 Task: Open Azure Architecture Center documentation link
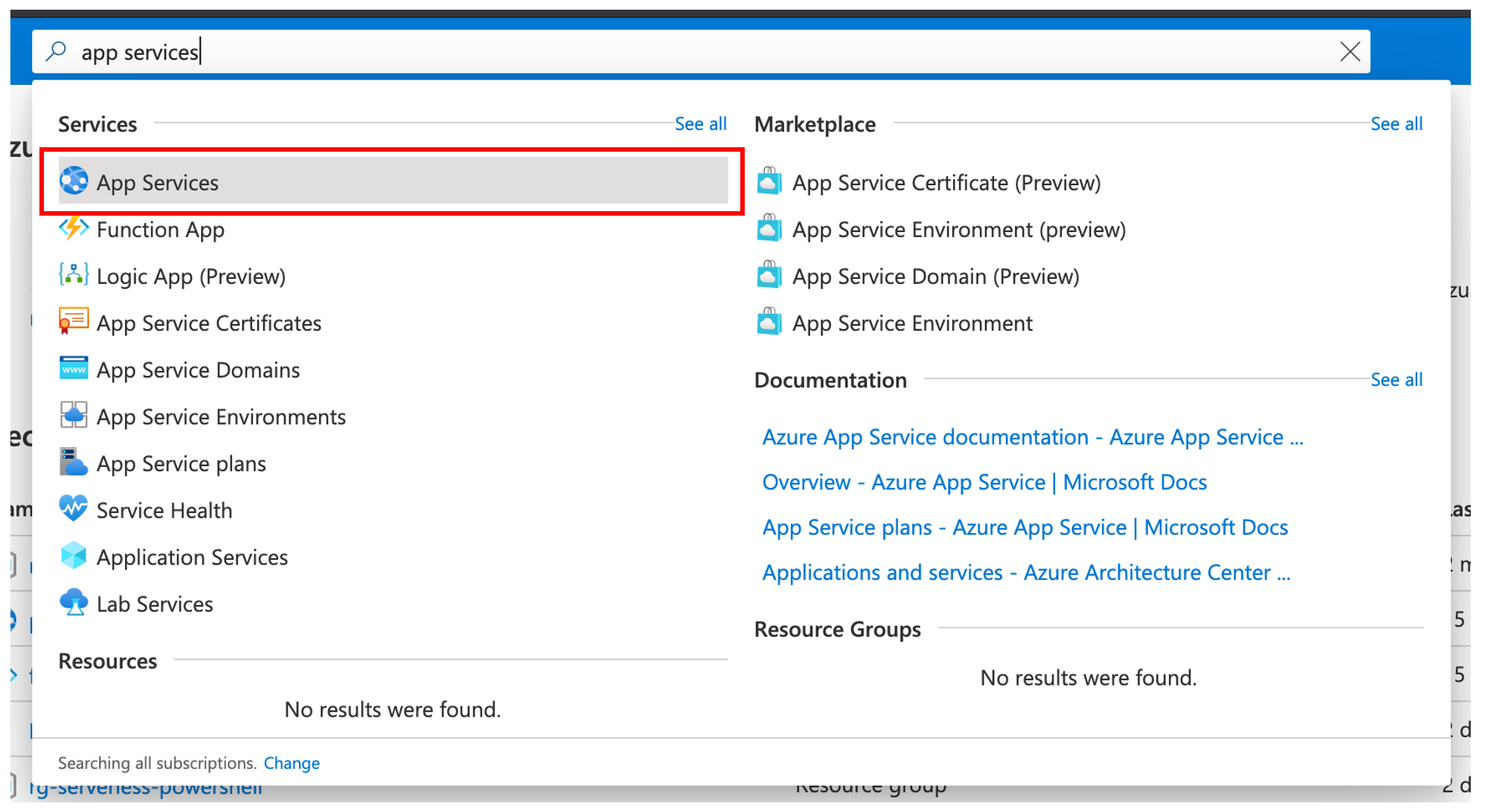tap(1025, 573)
